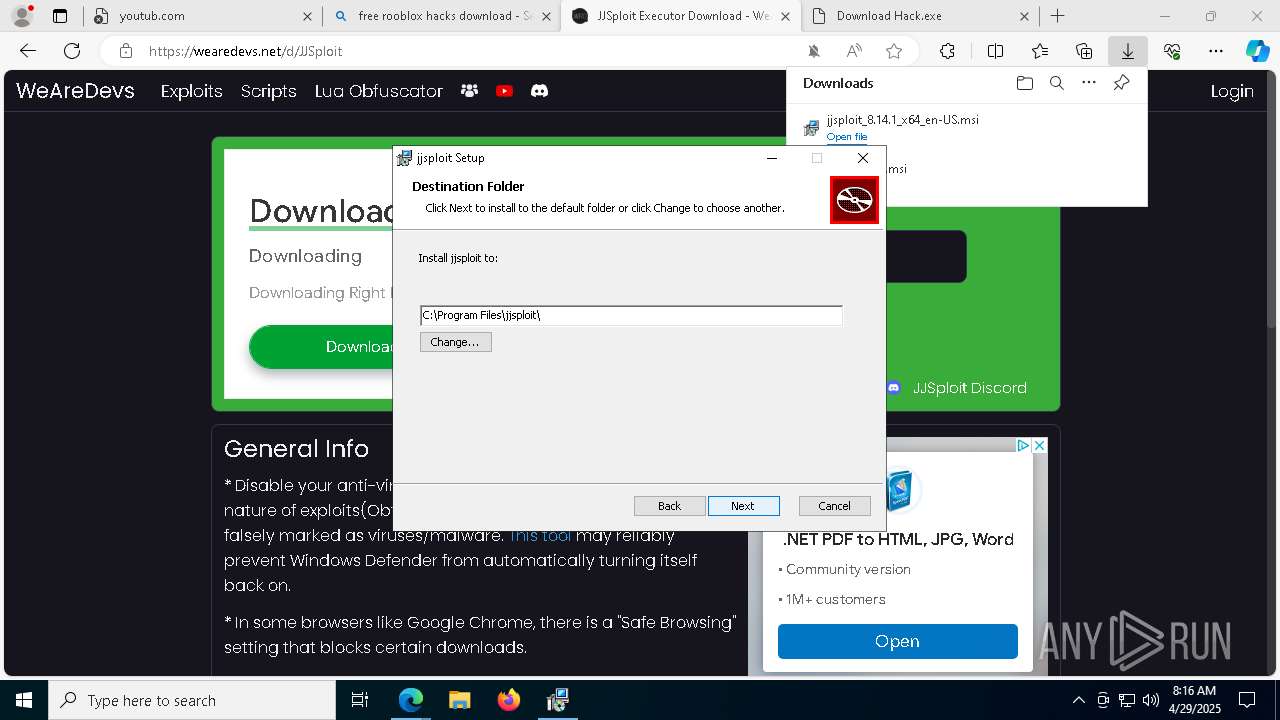Refresh the current page
1280x720 pixels.
point(72,51)
